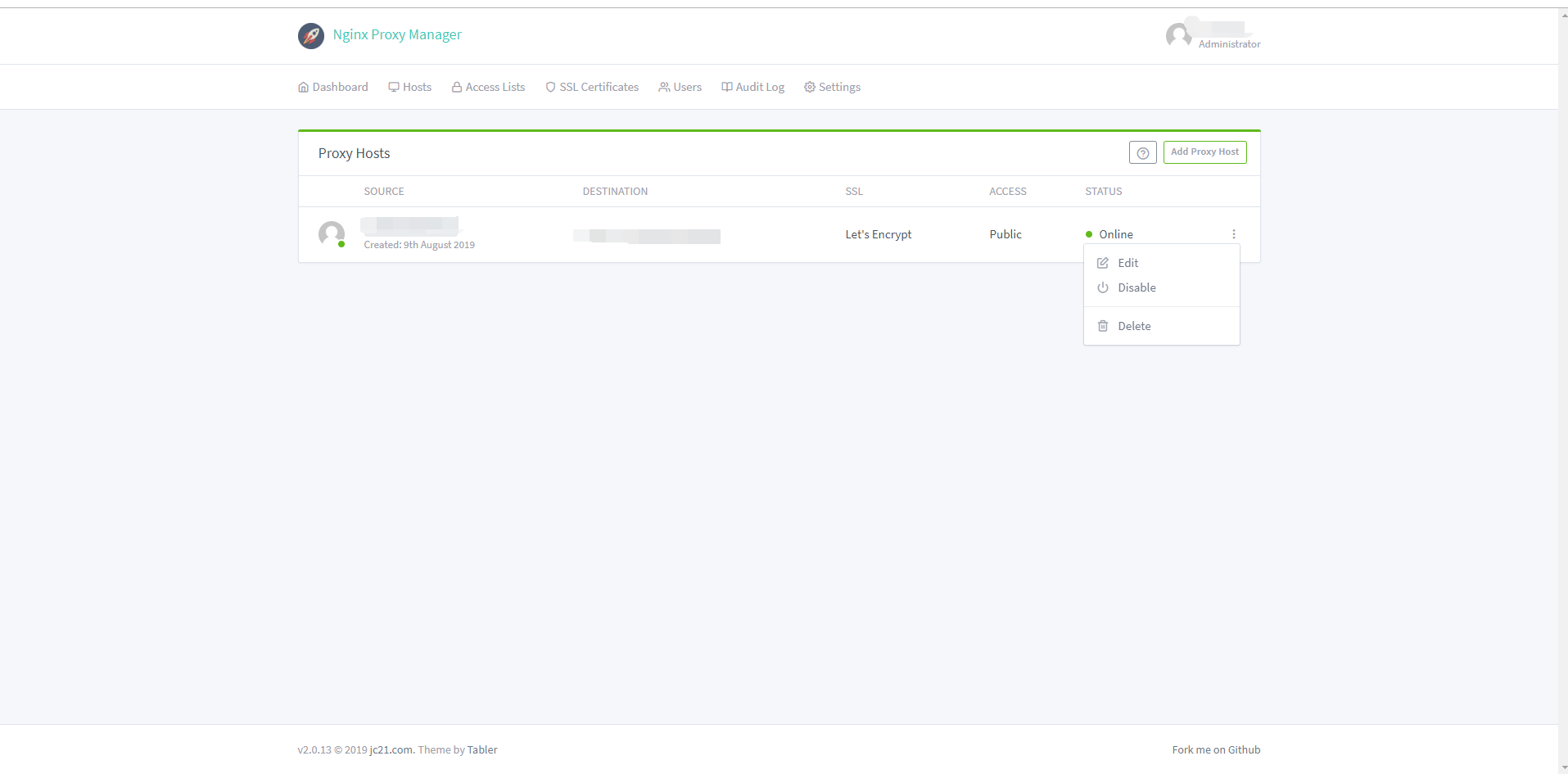Open the jc21.com footer link
The image size is (1568, 774).
(x=391, y=749)
